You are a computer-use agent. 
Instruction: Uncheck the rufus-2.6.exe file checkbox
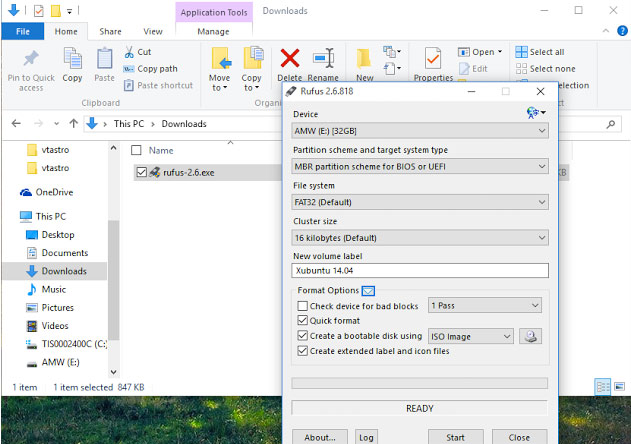click(141, 172)
